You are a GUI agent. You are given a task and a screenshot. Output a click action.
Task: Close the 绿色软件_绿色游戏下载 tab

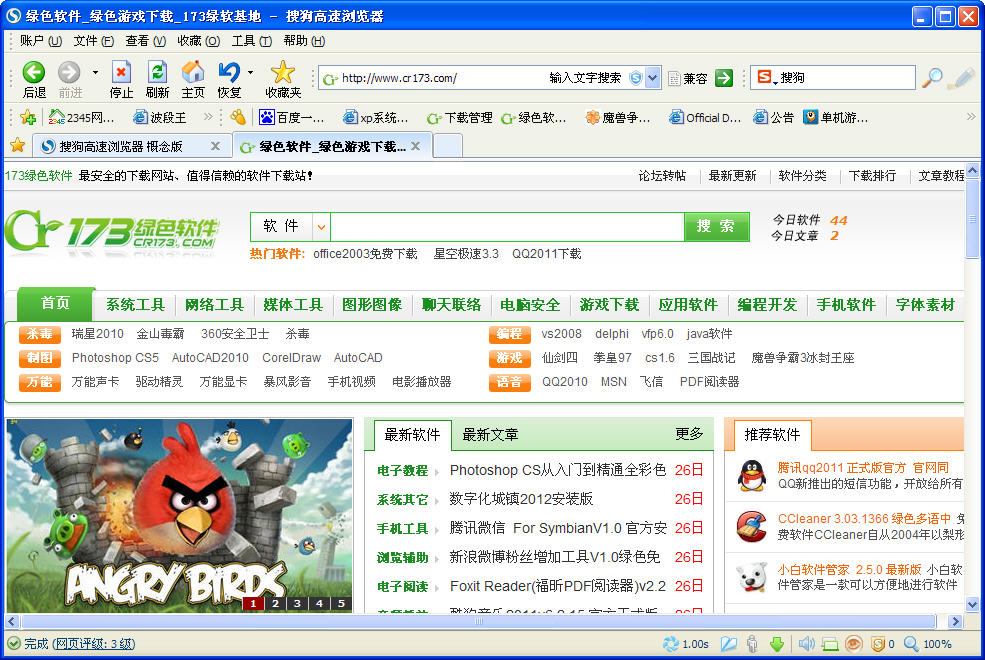point(415,146)
